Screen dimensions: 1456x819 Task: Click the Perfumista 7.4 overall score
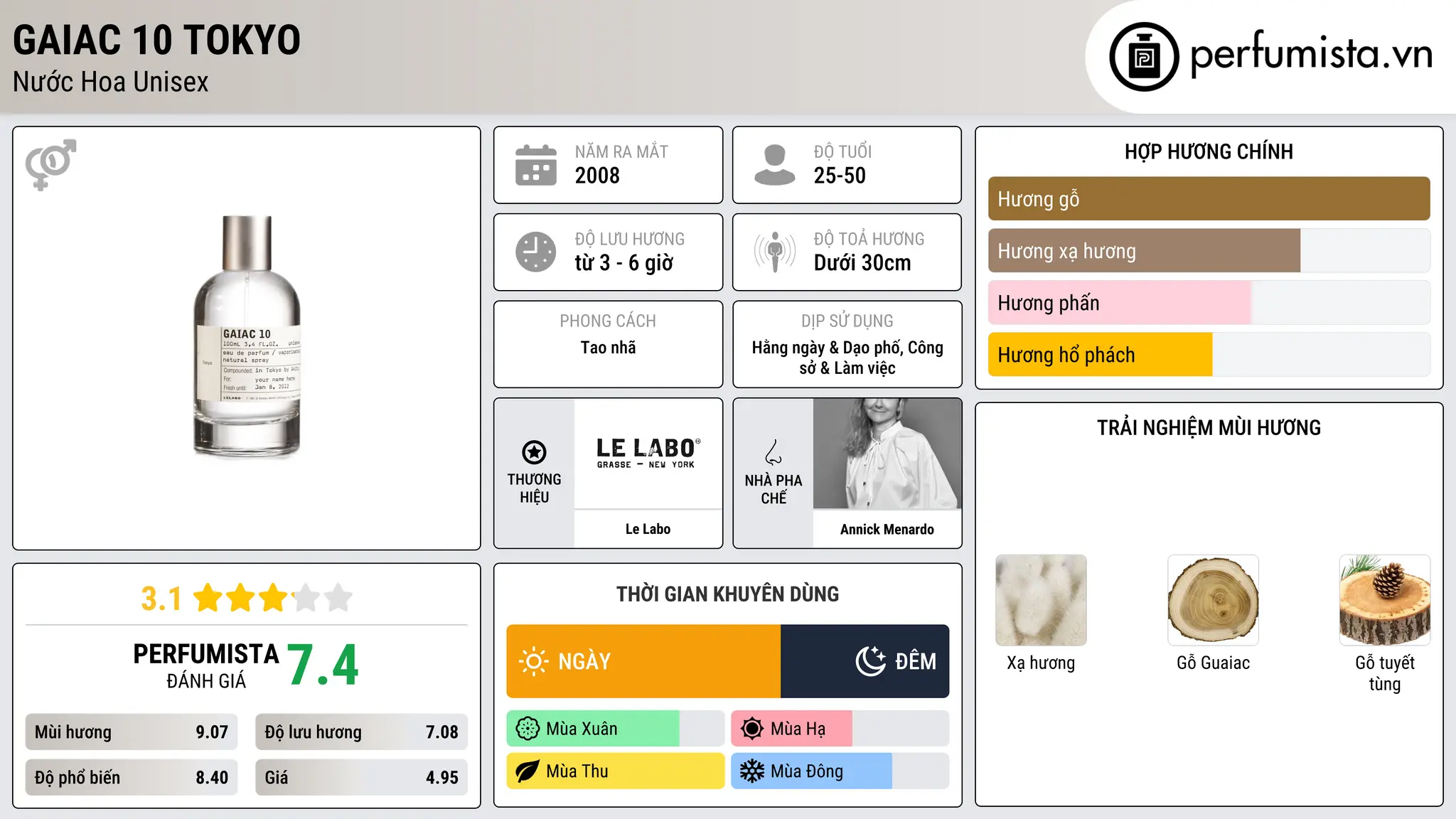coord(323,665)
